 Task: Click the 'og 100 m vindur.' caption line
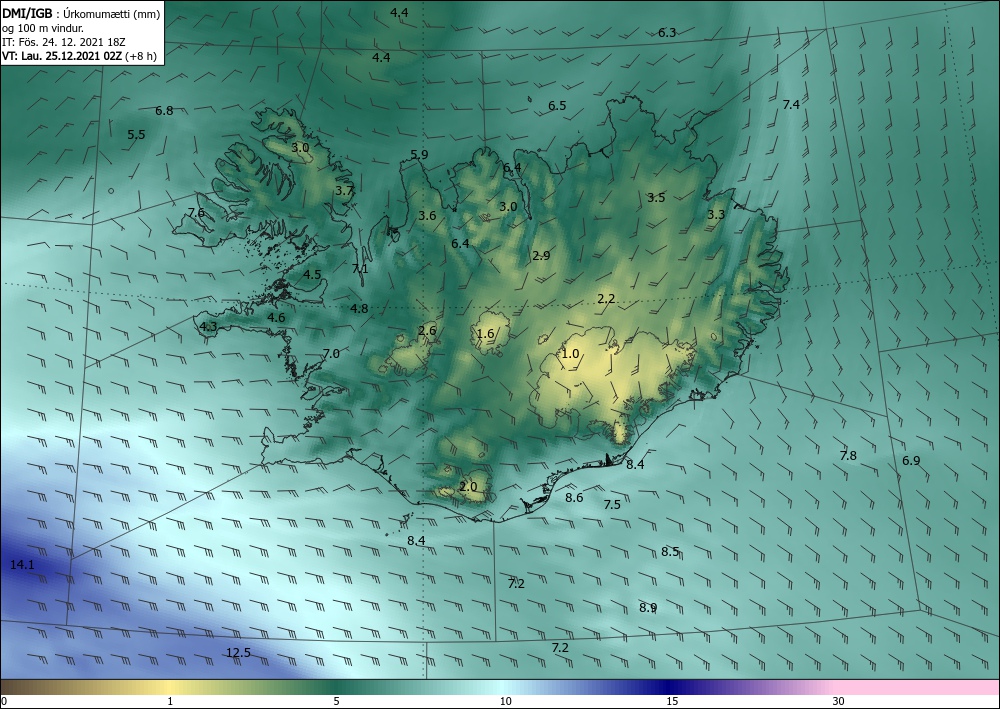click(x=43, y=28)
